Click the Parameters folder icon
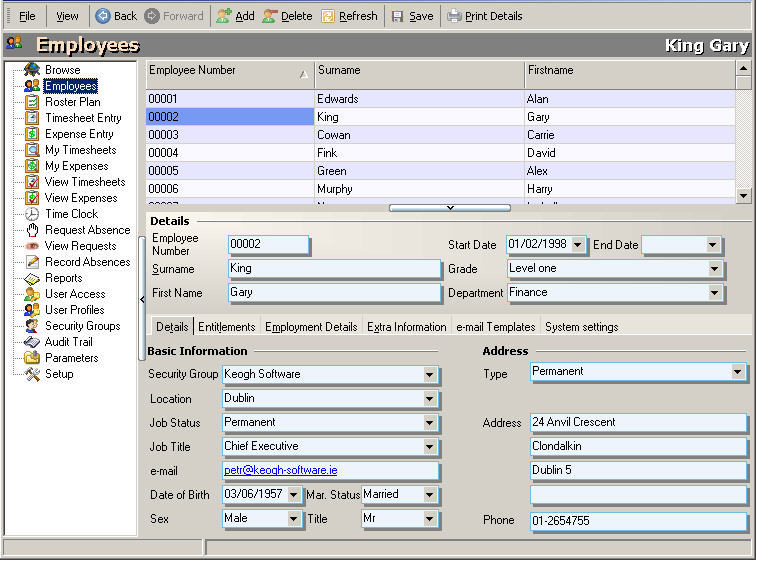This screenshot has width=757, height=561. pos(32,357)
